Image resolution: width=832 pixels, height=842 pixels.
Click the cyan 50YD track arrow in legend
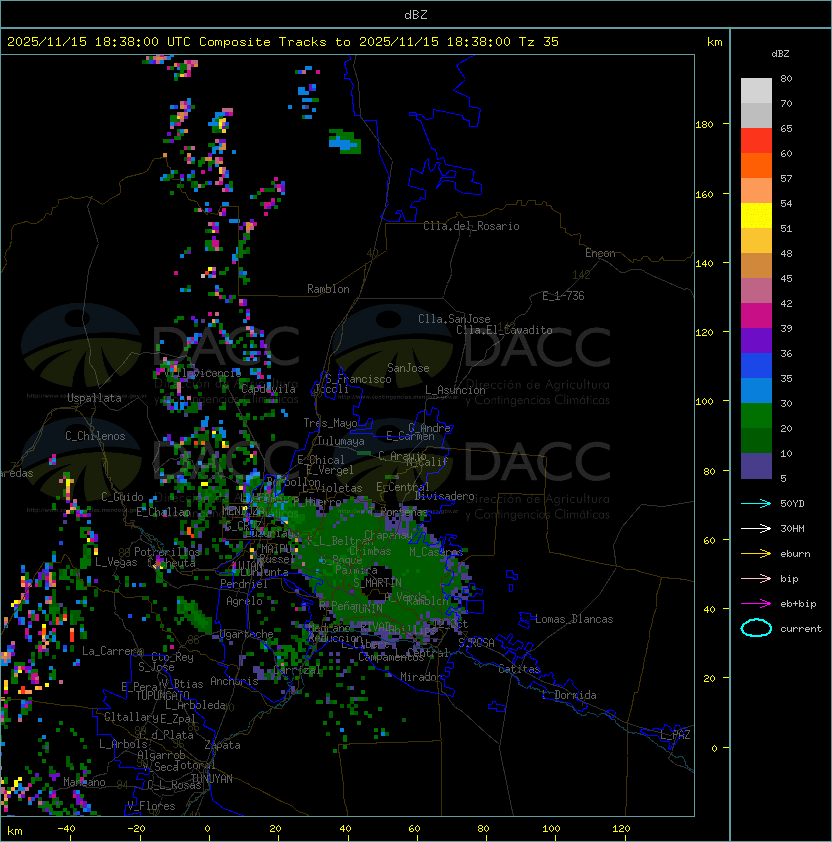point(756,503)
